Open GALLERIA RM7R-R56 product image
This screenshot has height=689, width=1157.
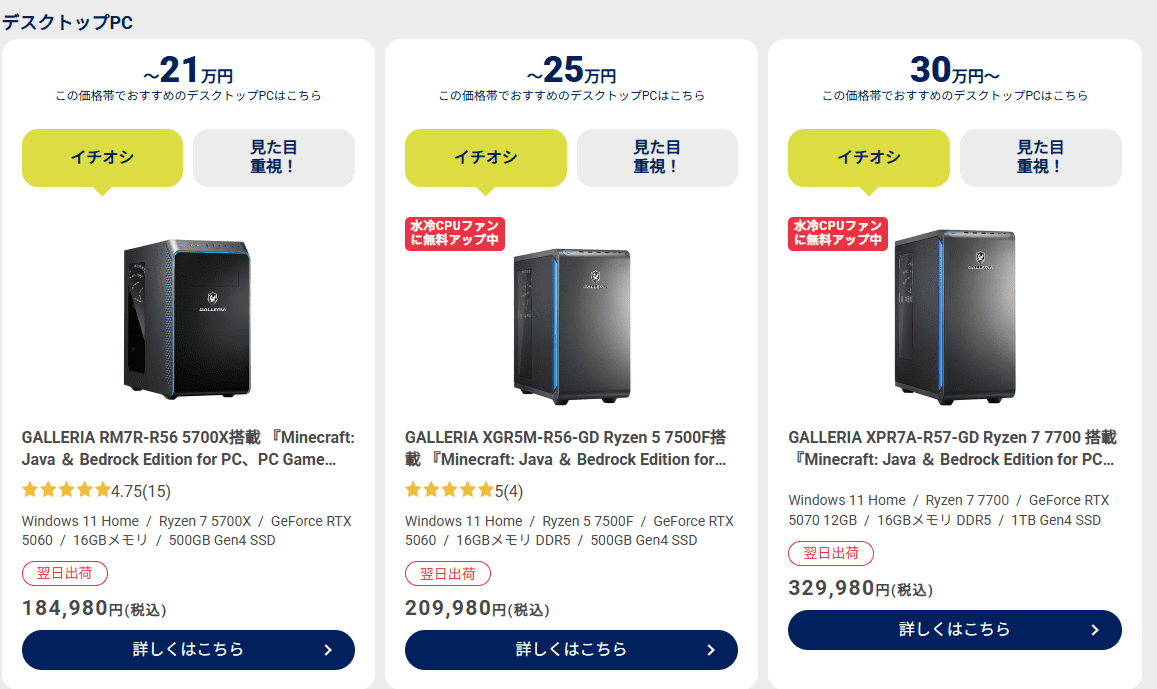pos(188,316)
